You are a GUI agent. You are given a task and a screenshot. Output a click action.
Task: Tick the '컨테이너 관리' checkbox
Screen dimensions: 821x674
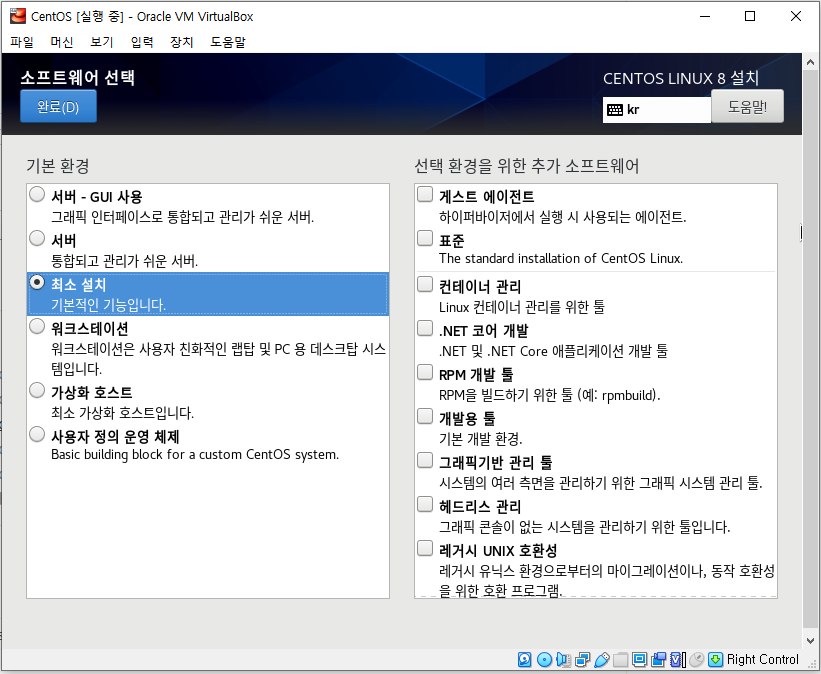[x=425, y=284]
